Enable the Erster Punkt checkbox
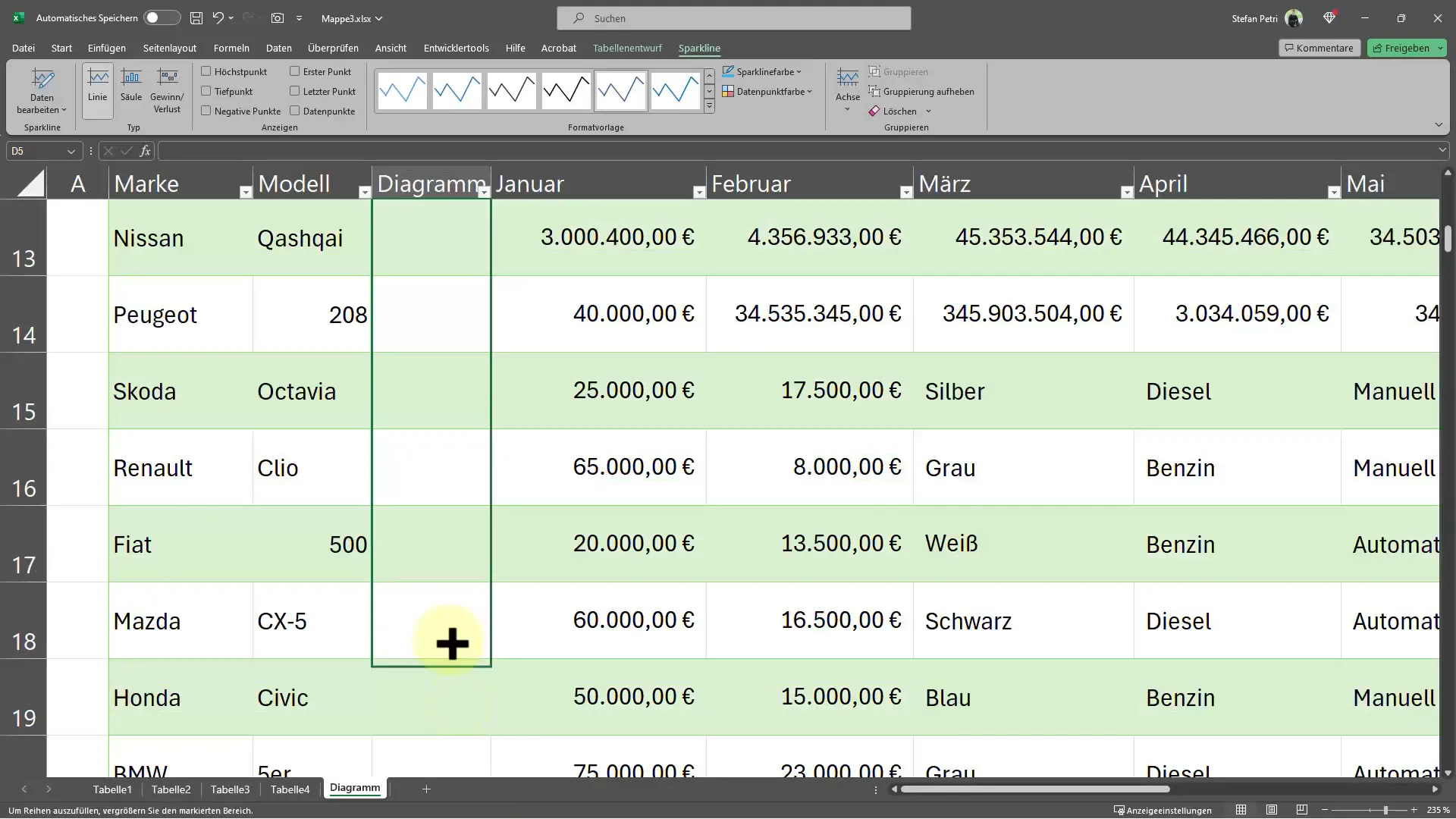 [x=294, y=71]
